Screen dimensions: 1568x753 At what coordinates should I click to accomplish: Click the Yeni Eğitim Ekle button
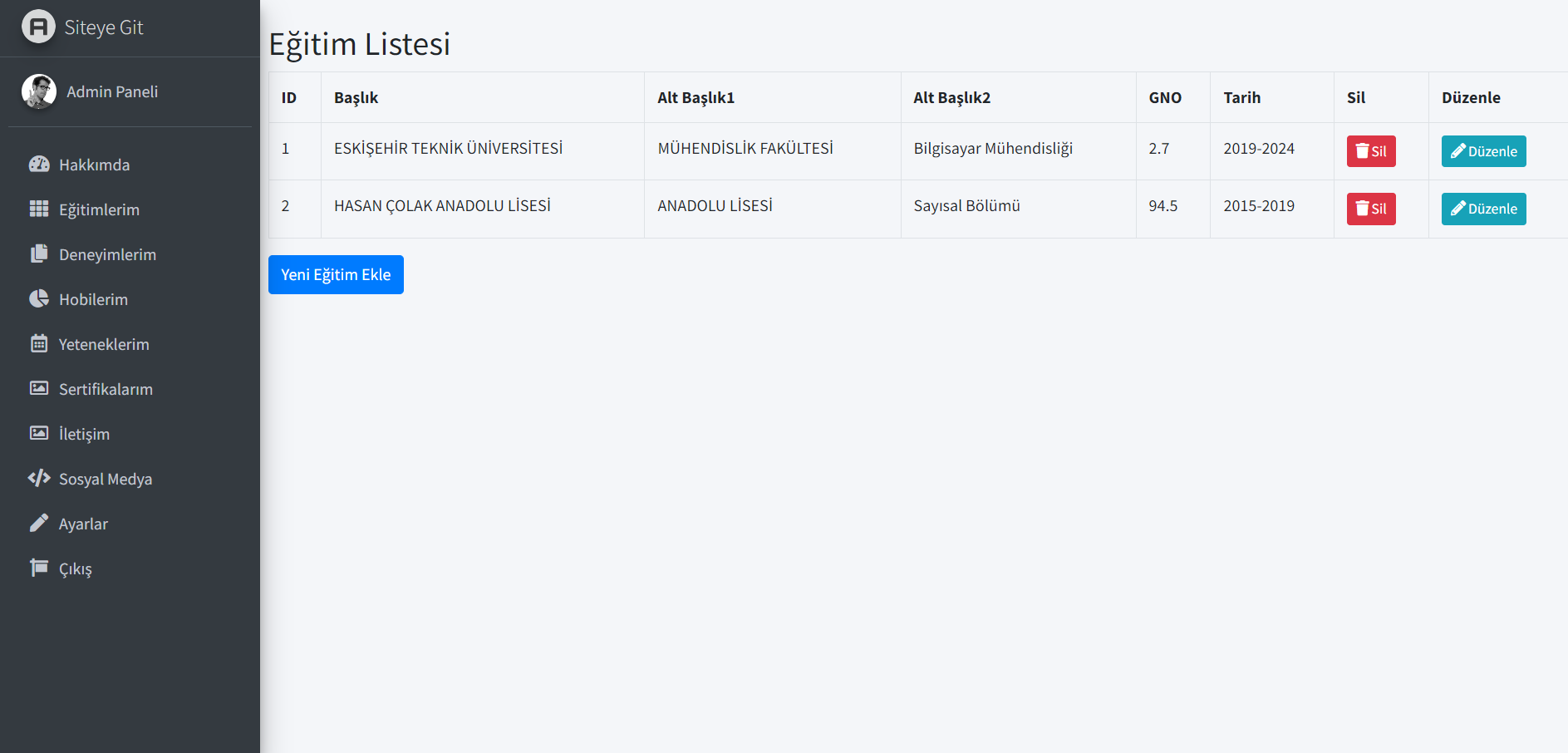pyautogui.click(x=336, y=274)
